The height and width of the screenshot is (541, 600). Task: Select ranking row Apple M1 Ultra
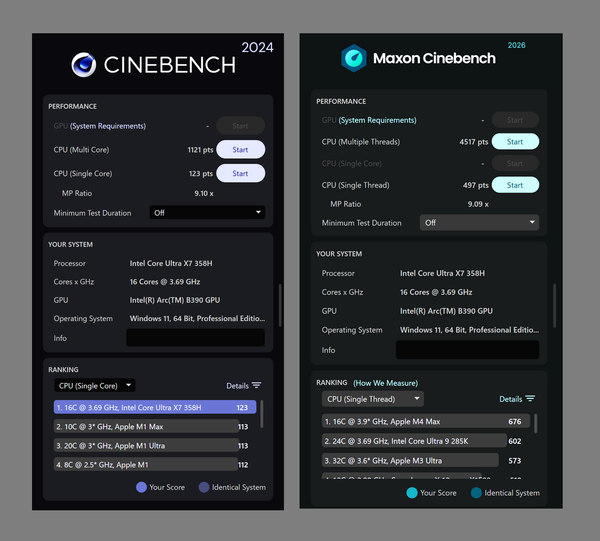151,446
